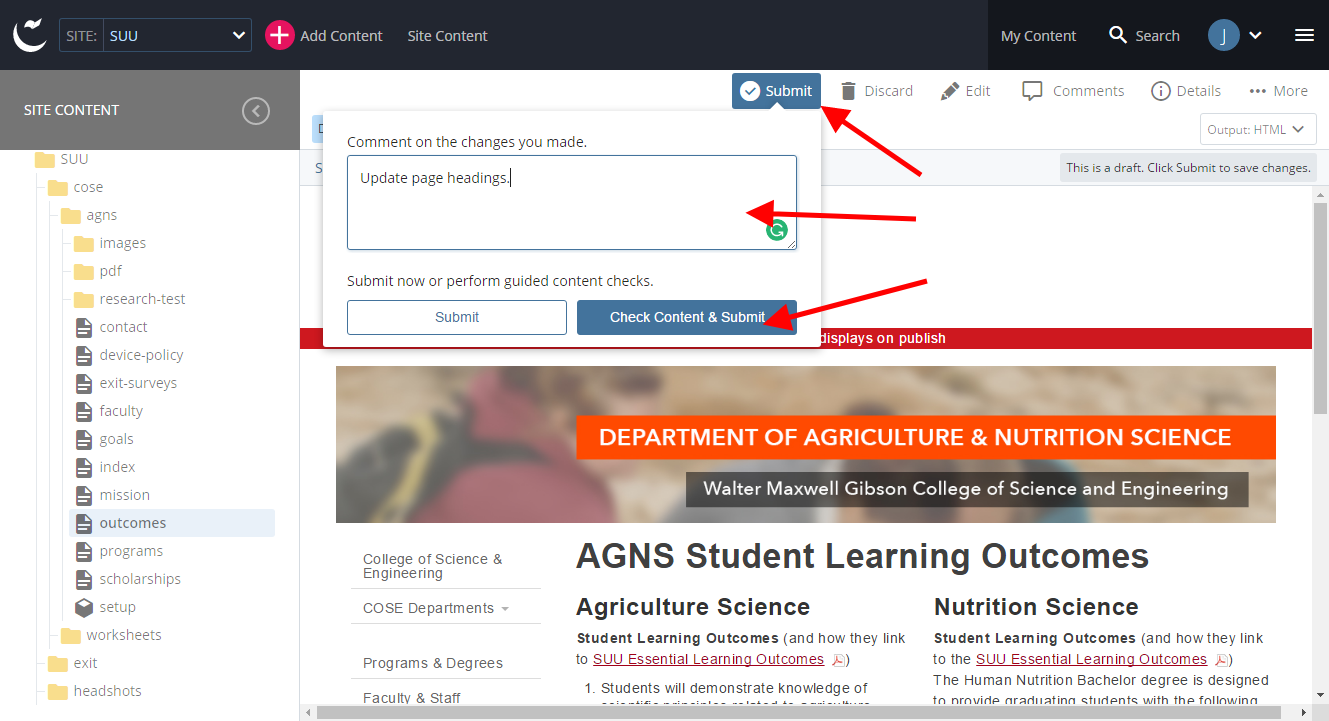Click the Cascade CMS logo icon
This screenshot has height=721, width=1329.
[x=30, y=35]
